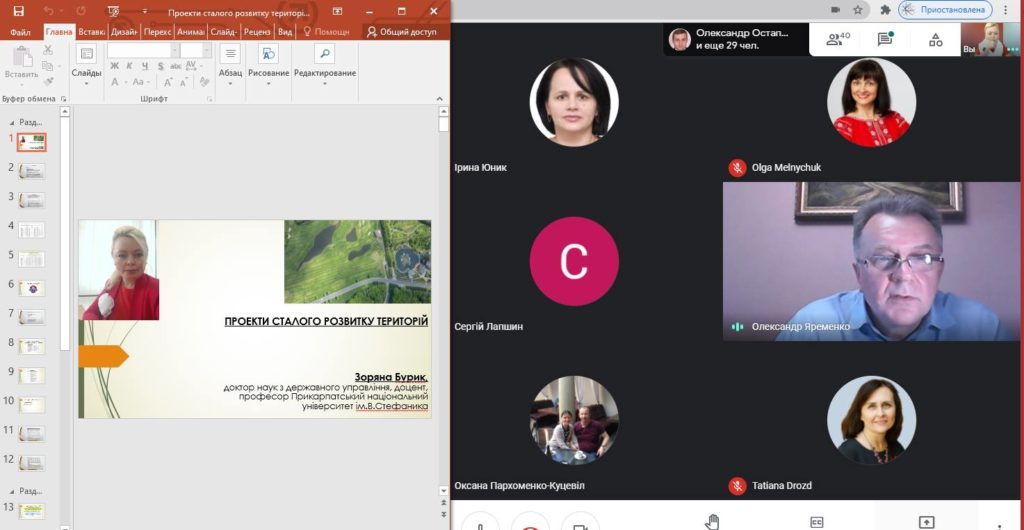Click the Редактирование search icon
The width and height of the screenshot is (1024, 530).
[325, 54]
